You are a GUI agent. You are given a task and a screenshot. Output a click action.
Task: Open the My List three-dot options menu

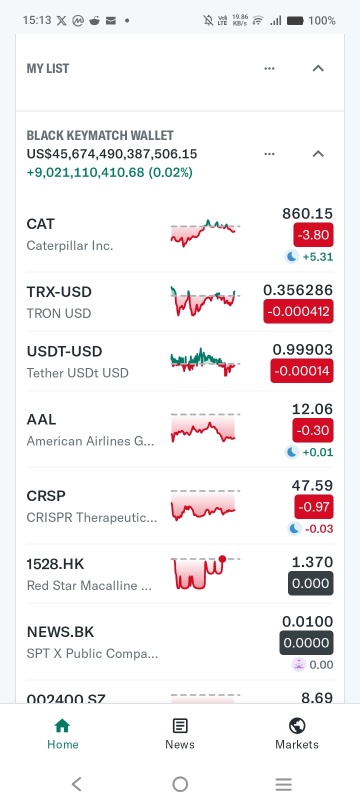(269, 68)
